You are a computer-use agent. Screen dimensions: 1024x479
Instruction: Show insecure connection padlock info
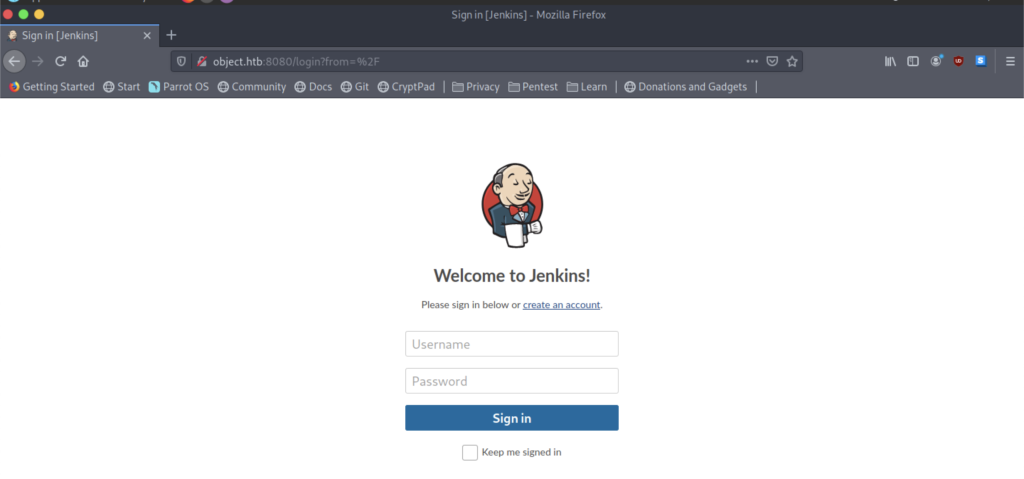(202, 61)
